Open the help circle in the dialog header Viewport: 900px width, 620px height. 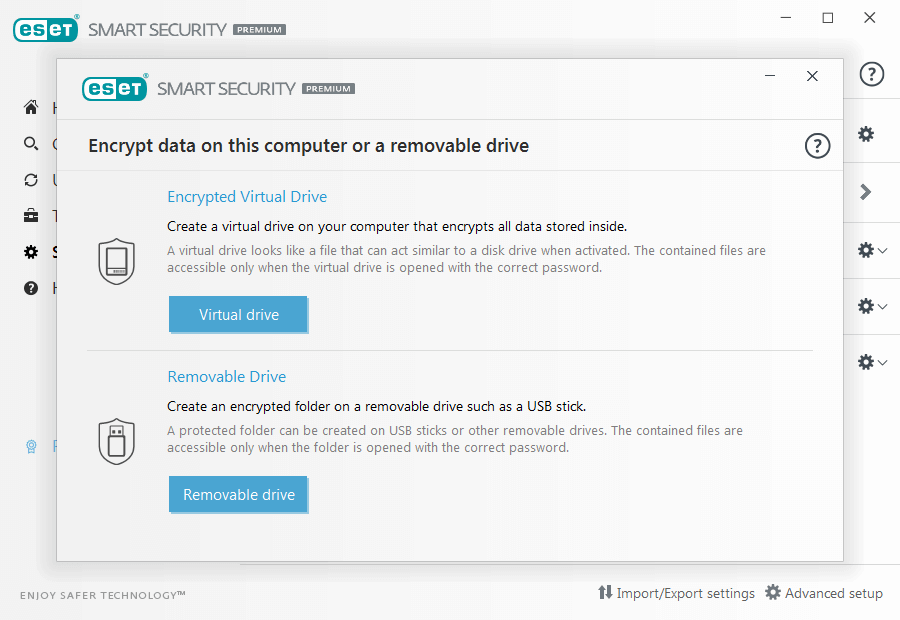coord(817,146)
